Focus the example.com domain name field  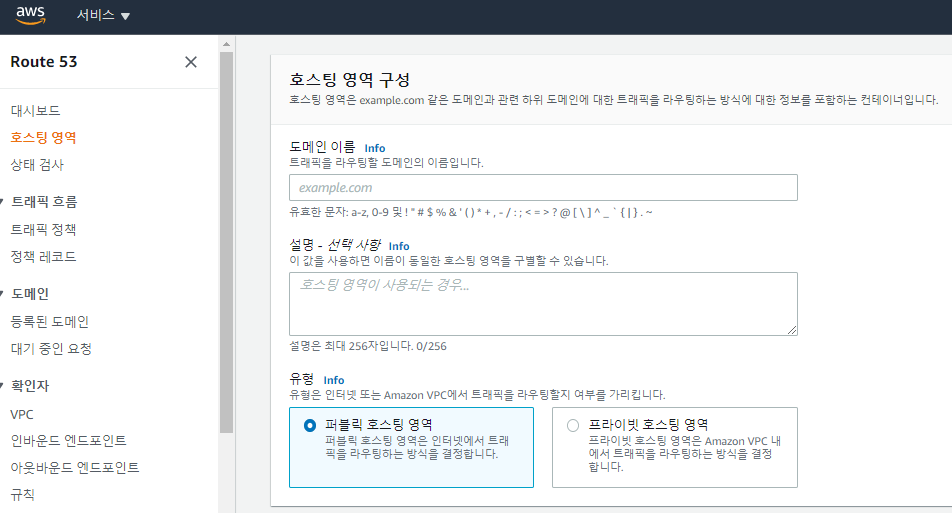coord(543,188)
